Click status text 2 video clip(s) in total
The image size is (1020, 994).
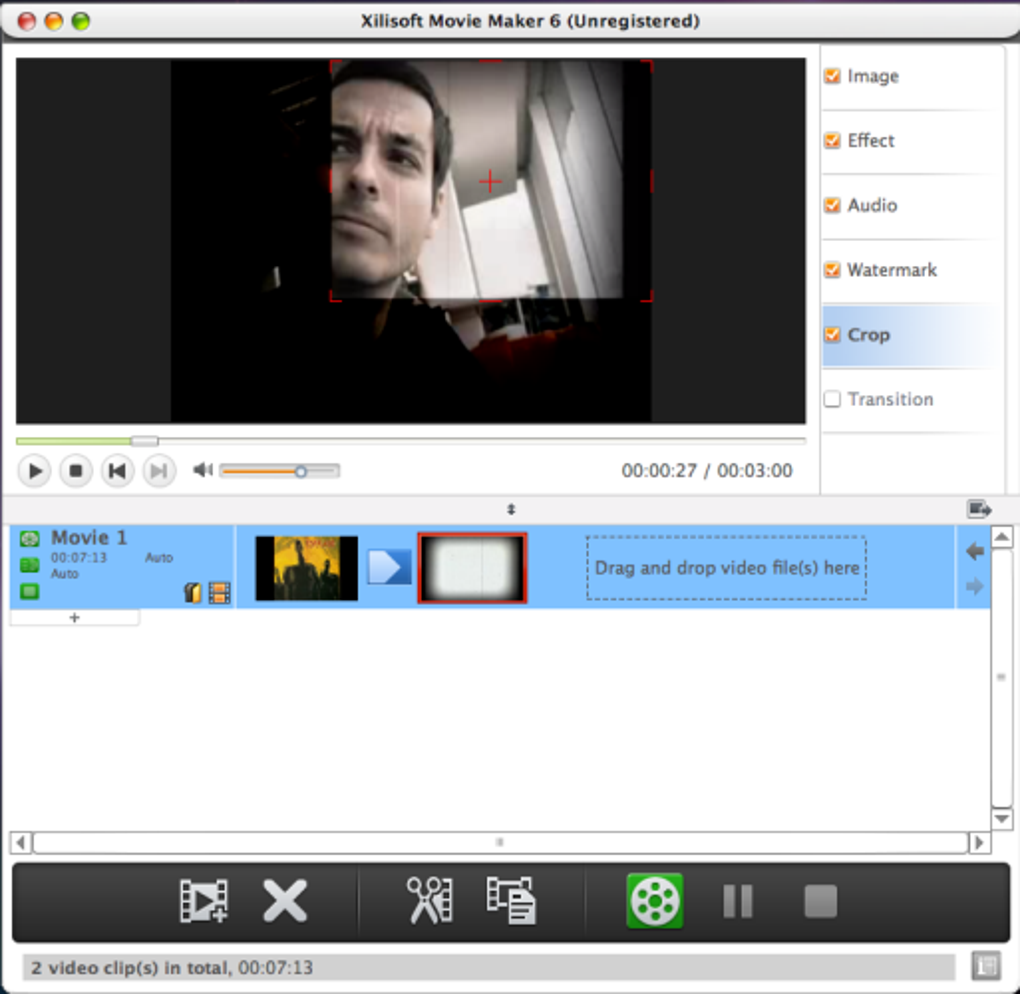click(129, 968)
